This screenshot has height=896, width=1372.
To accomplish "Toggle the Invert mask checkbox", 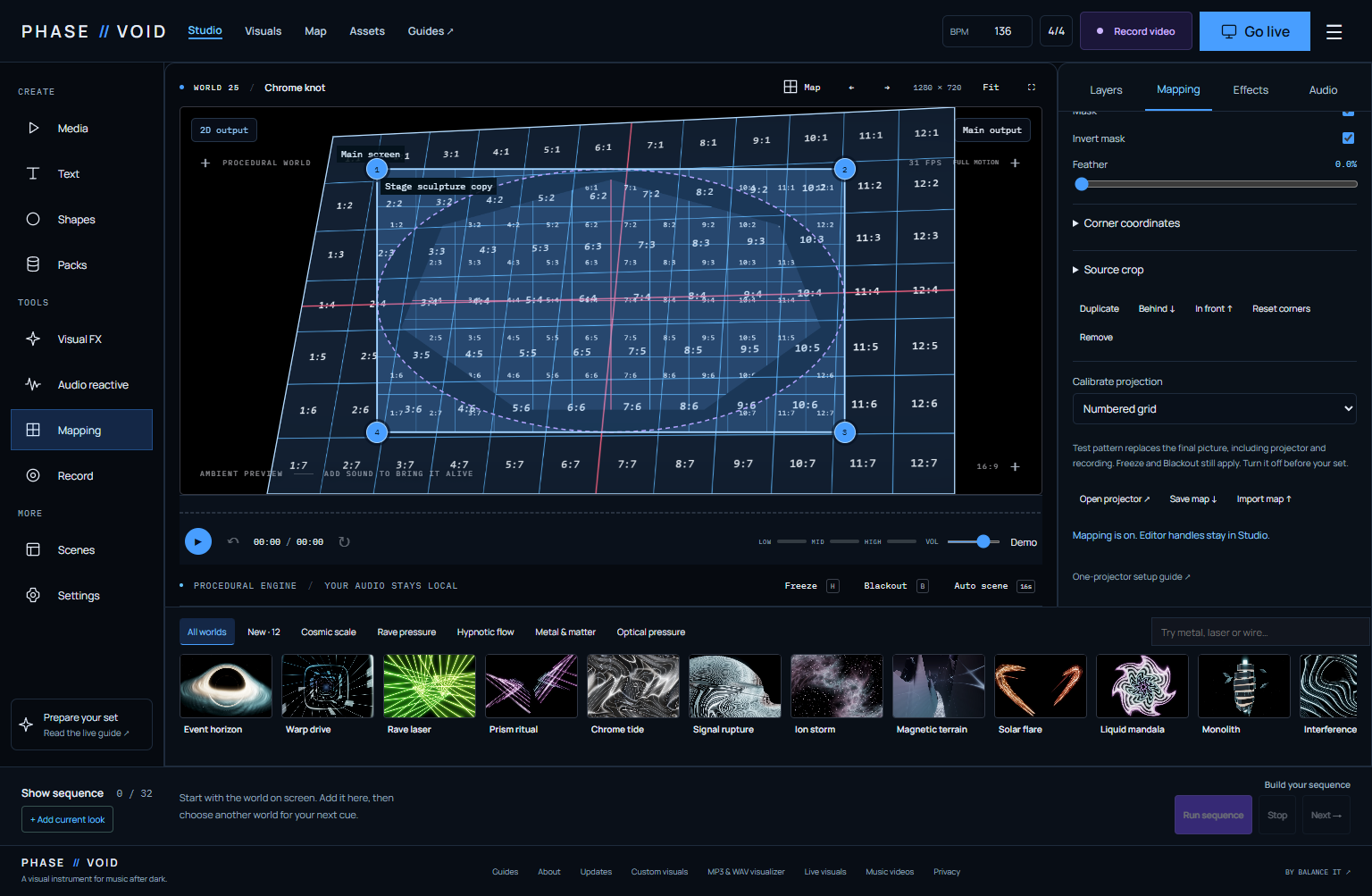I will tap(1348, 138).
